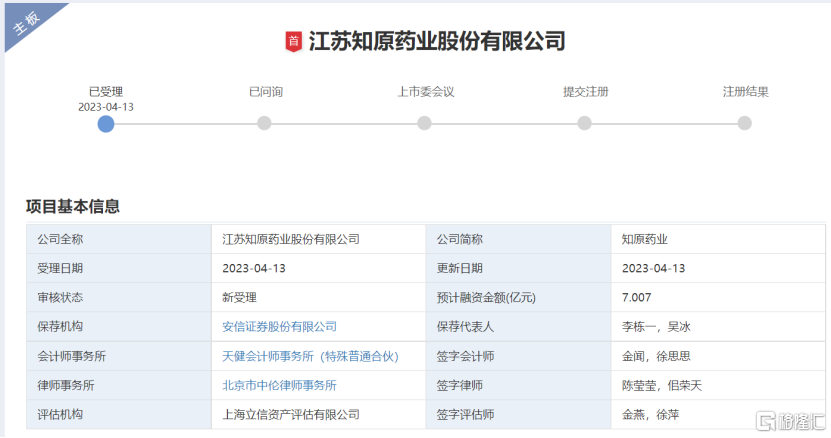Image resolution: width=831 pixels, height=438 pixels.
Task: Click the 签字会计师 table label
Action: pos(465,356)
